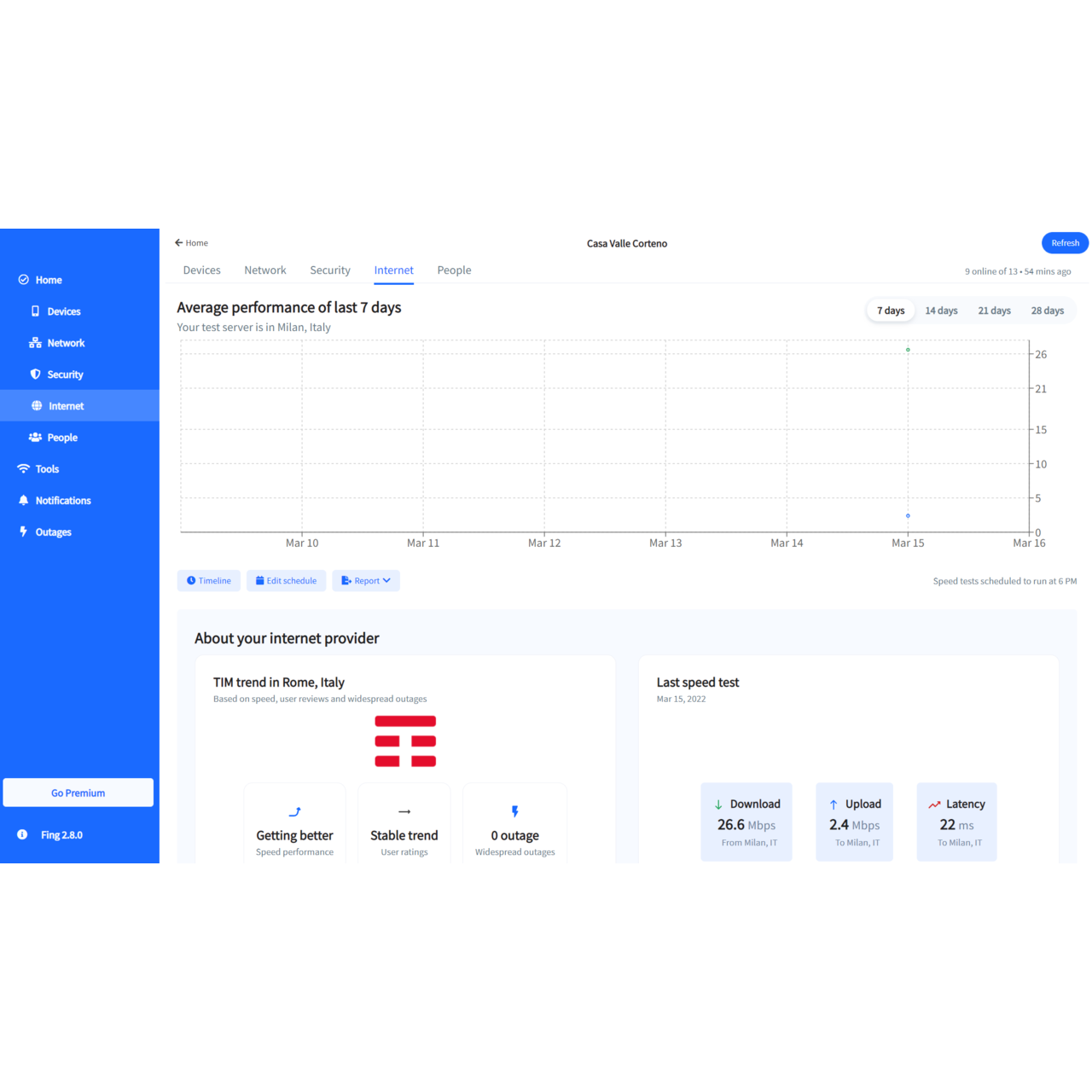
Task: Open Outages via the lightning icon
Action: pyautogui.click(x=23, y=531)
